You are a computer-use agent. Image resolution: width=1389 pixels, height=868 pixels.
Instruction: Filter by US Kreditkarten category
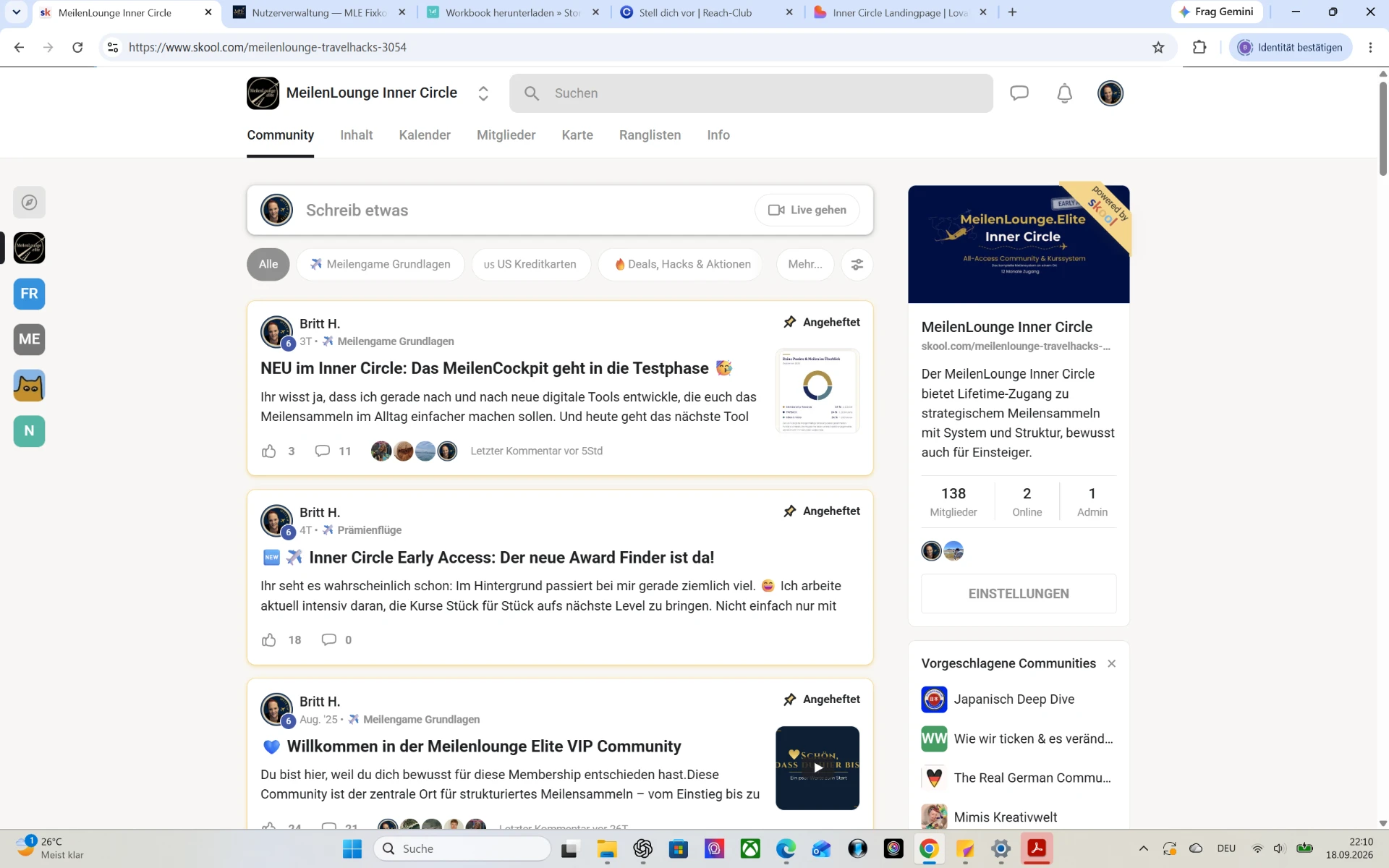(531, 264)
